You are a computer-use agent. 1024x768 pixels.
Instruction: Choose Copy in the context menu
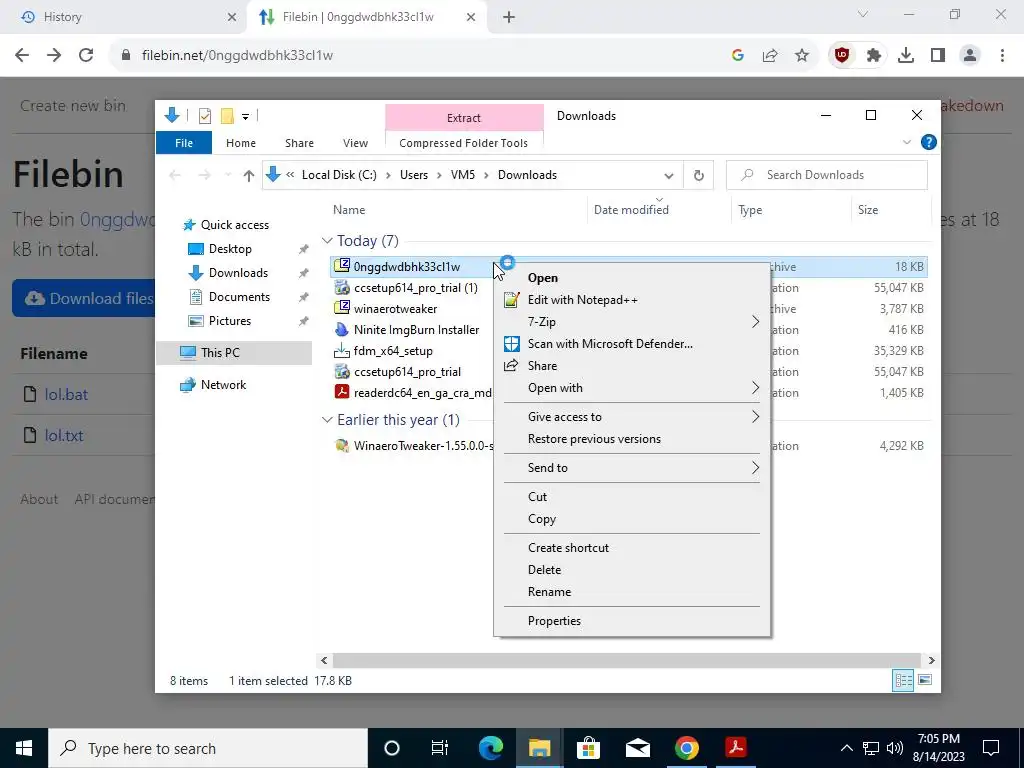(x=632, y=519)
